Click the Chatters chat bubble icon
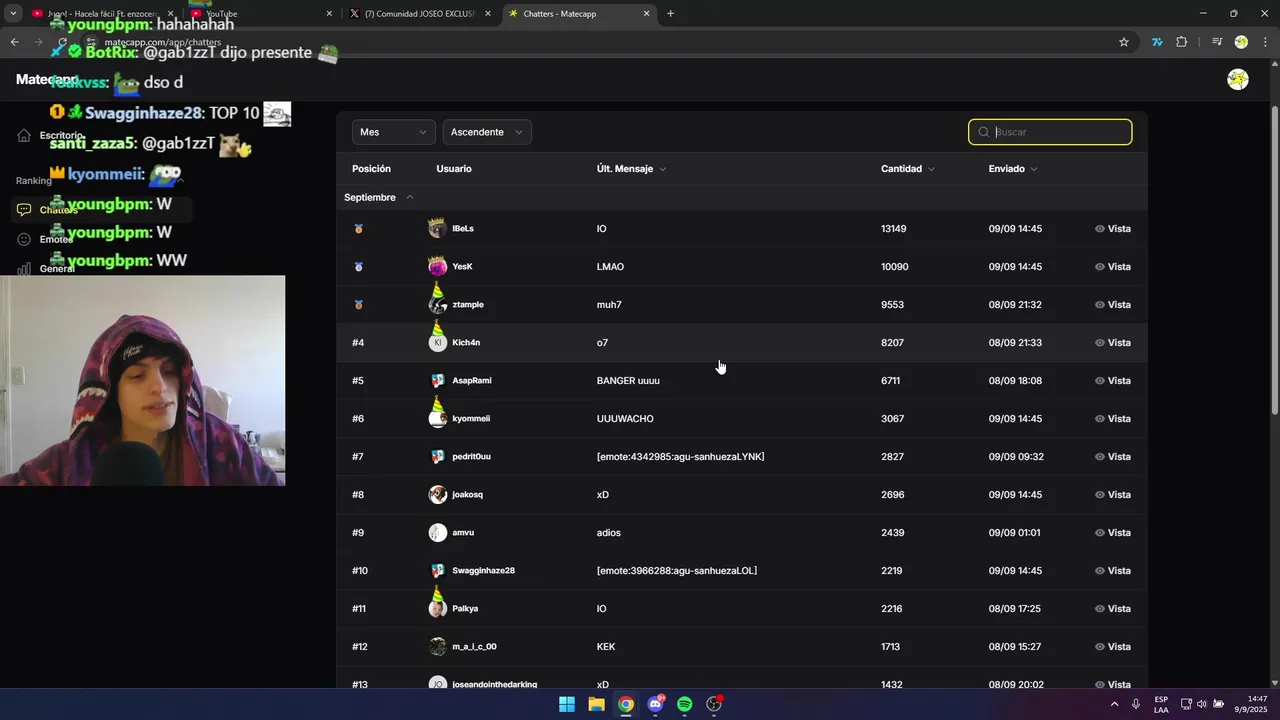1280x720 pixels. coord(24,210)
